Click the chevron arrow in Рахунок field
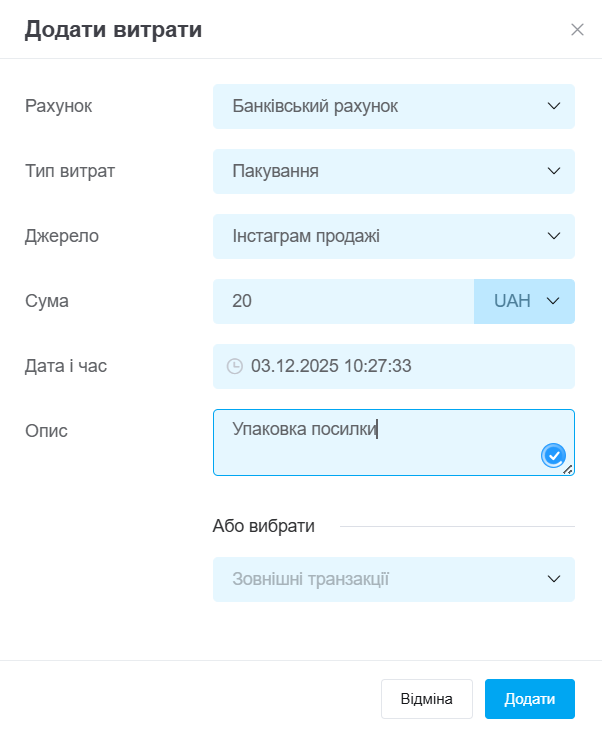This screenshot has height=734, width=602. click(555, 106)
